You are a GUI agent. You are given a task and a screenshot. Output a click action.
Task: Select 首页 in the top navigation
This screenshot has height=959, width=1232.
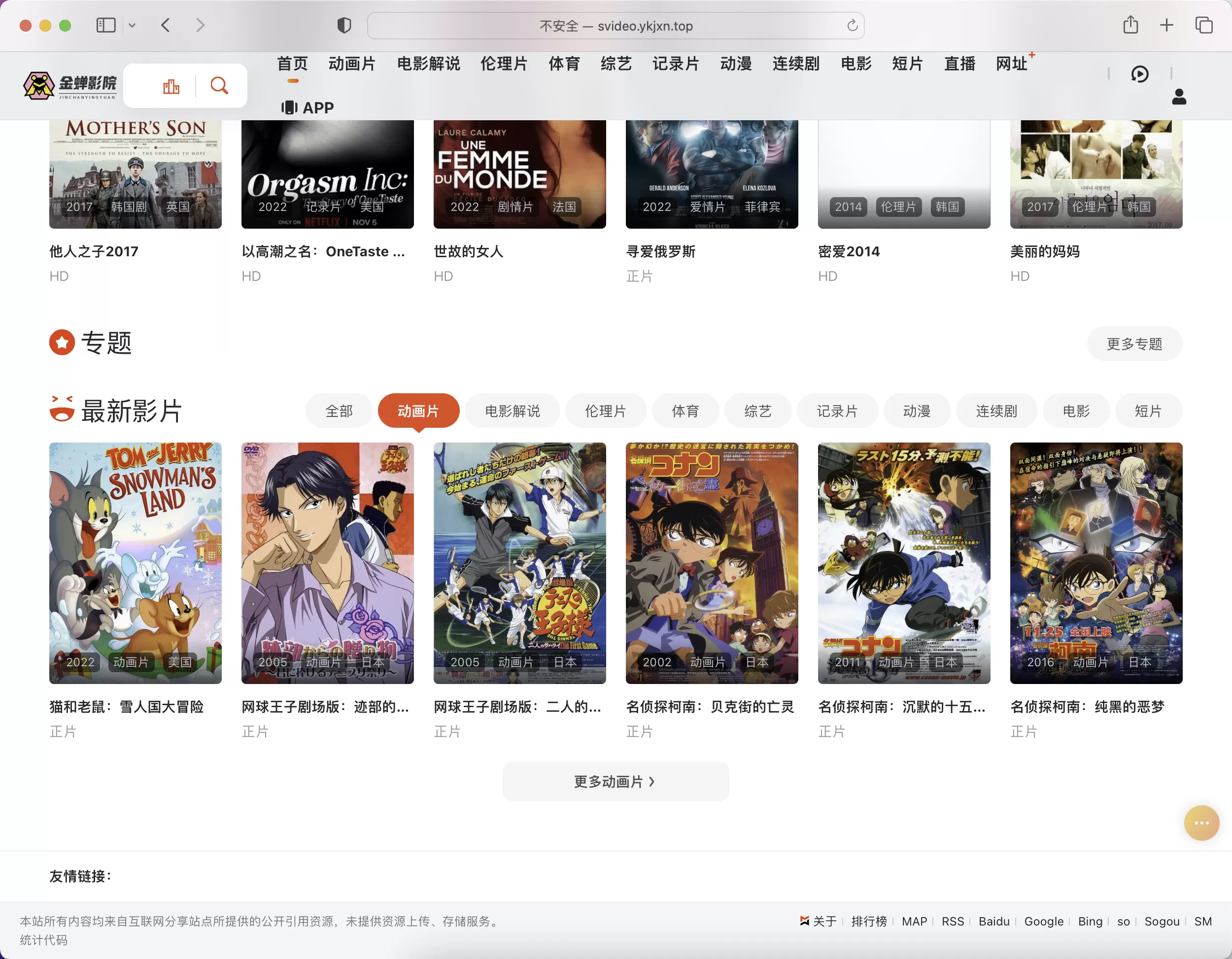[292, 64]
